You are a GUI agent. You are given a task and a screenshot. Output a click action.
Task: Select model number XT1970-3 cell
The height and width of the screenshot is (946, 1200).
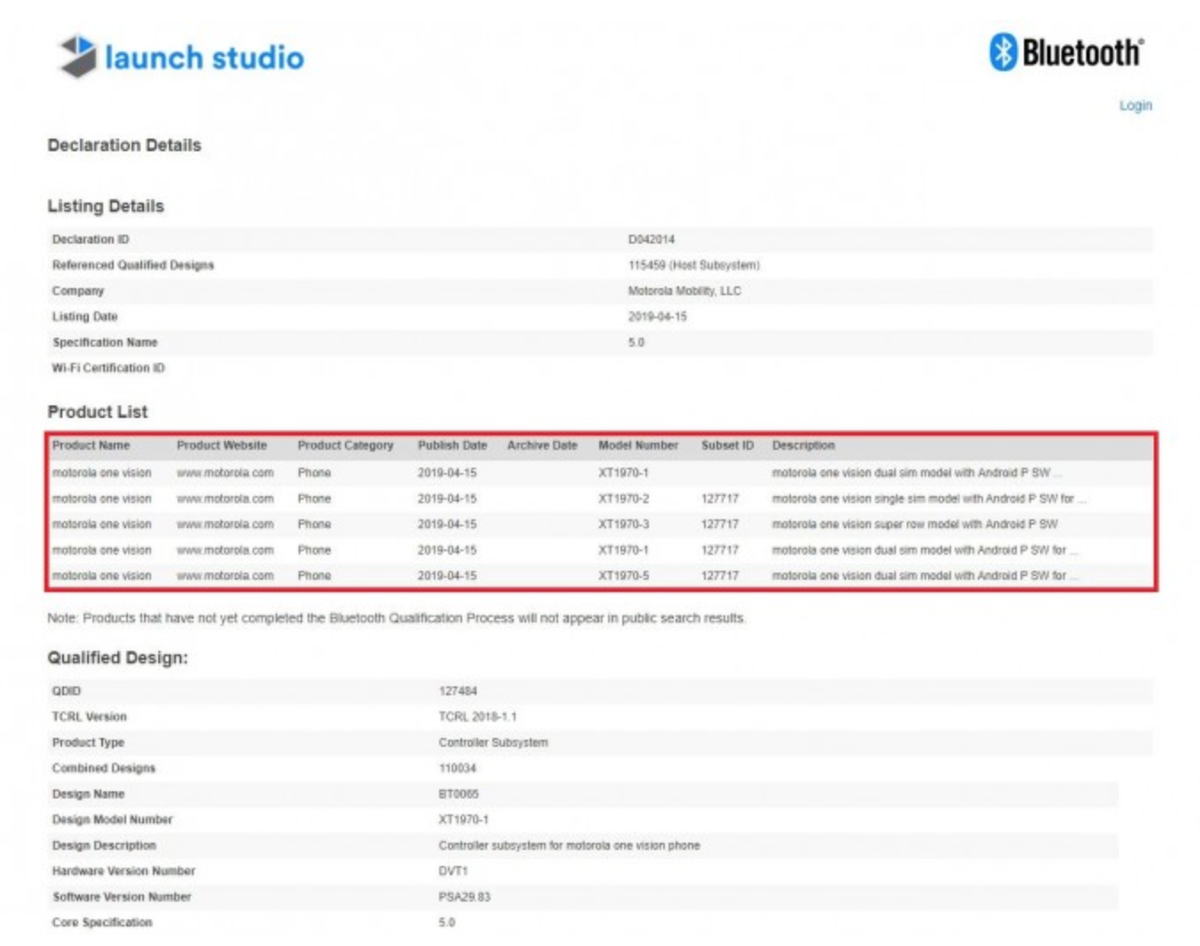click(x=624, y=524)
